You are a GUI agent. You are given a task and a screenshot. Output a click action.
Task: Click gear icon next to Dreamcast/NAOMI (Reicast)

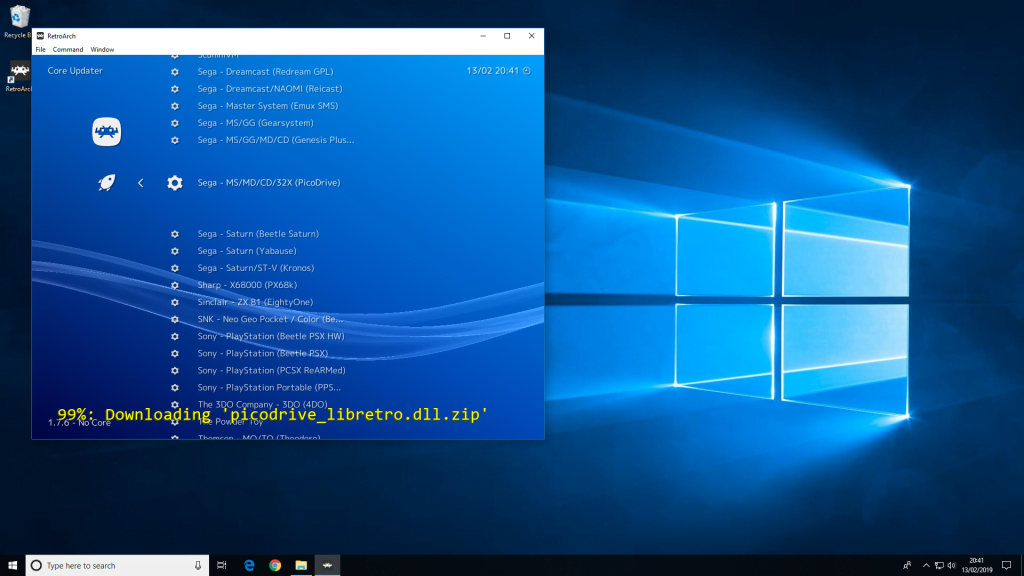[x=174, y=89]
